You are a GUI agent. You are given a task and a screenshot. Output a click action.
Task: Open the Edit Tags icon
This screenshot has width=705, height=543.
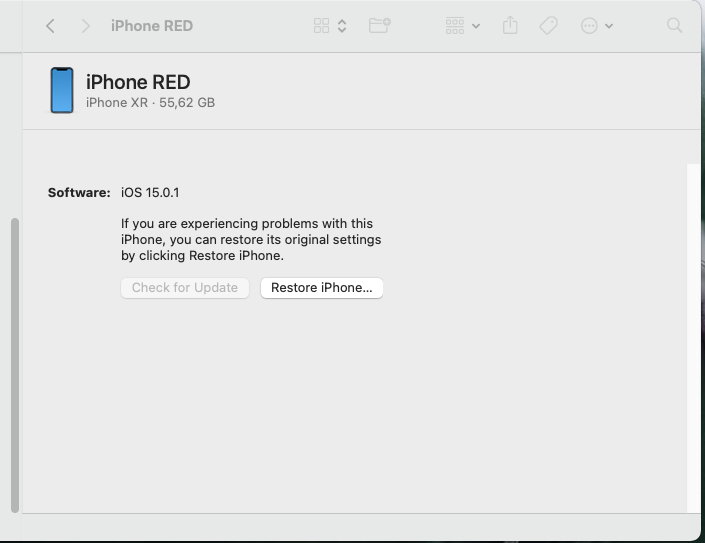(549, 26)
